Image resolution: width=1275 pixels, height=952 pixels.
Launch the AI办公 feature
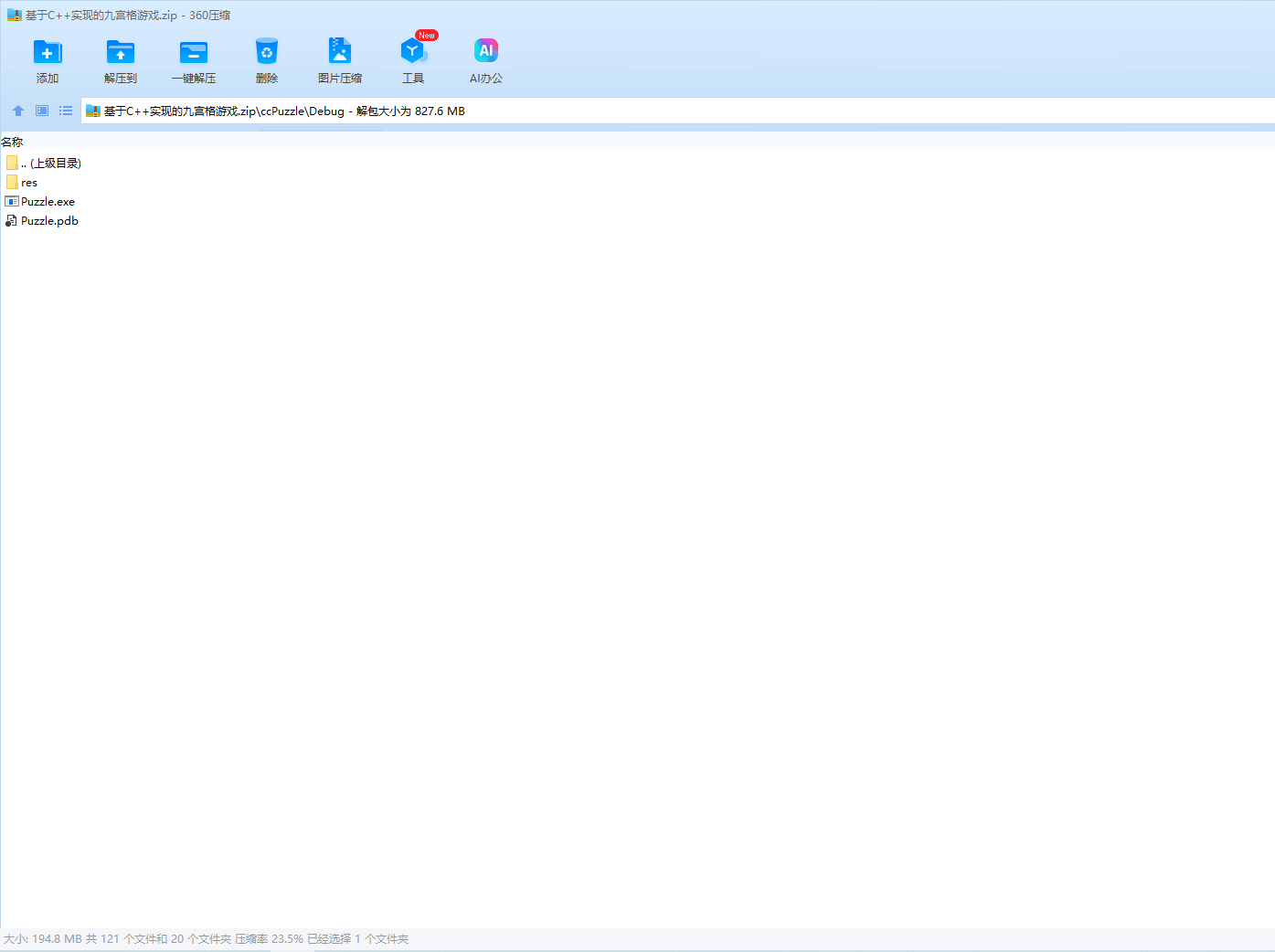point(486,51)
